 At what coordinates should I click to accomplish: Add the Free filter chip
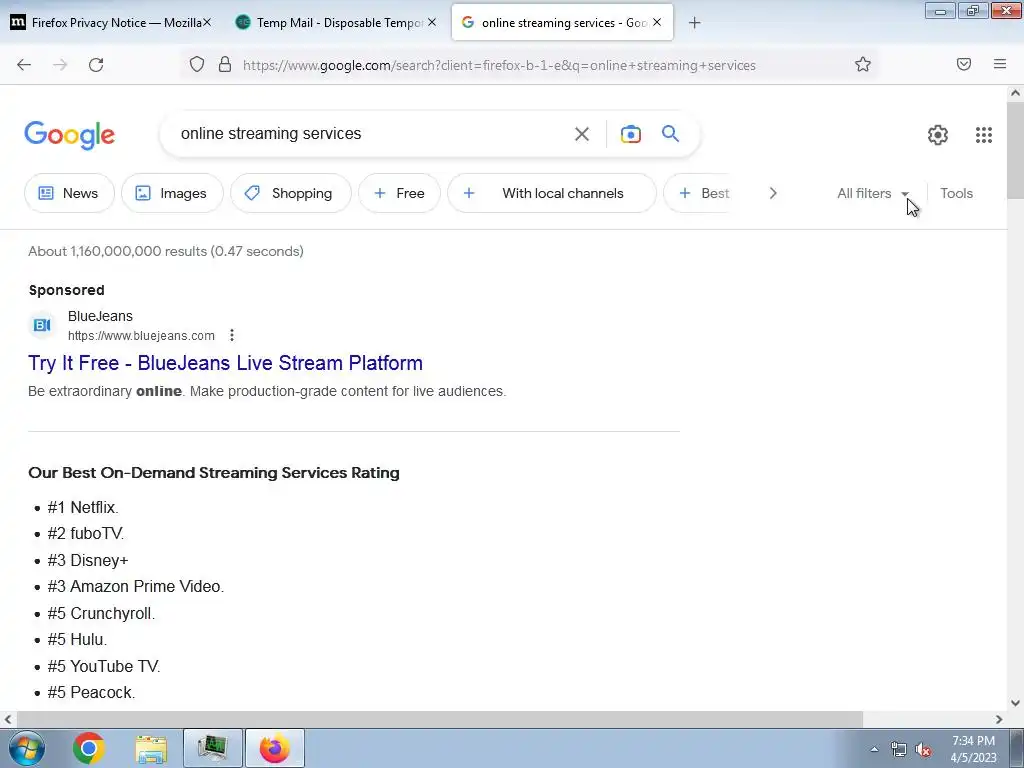(399, 193)
